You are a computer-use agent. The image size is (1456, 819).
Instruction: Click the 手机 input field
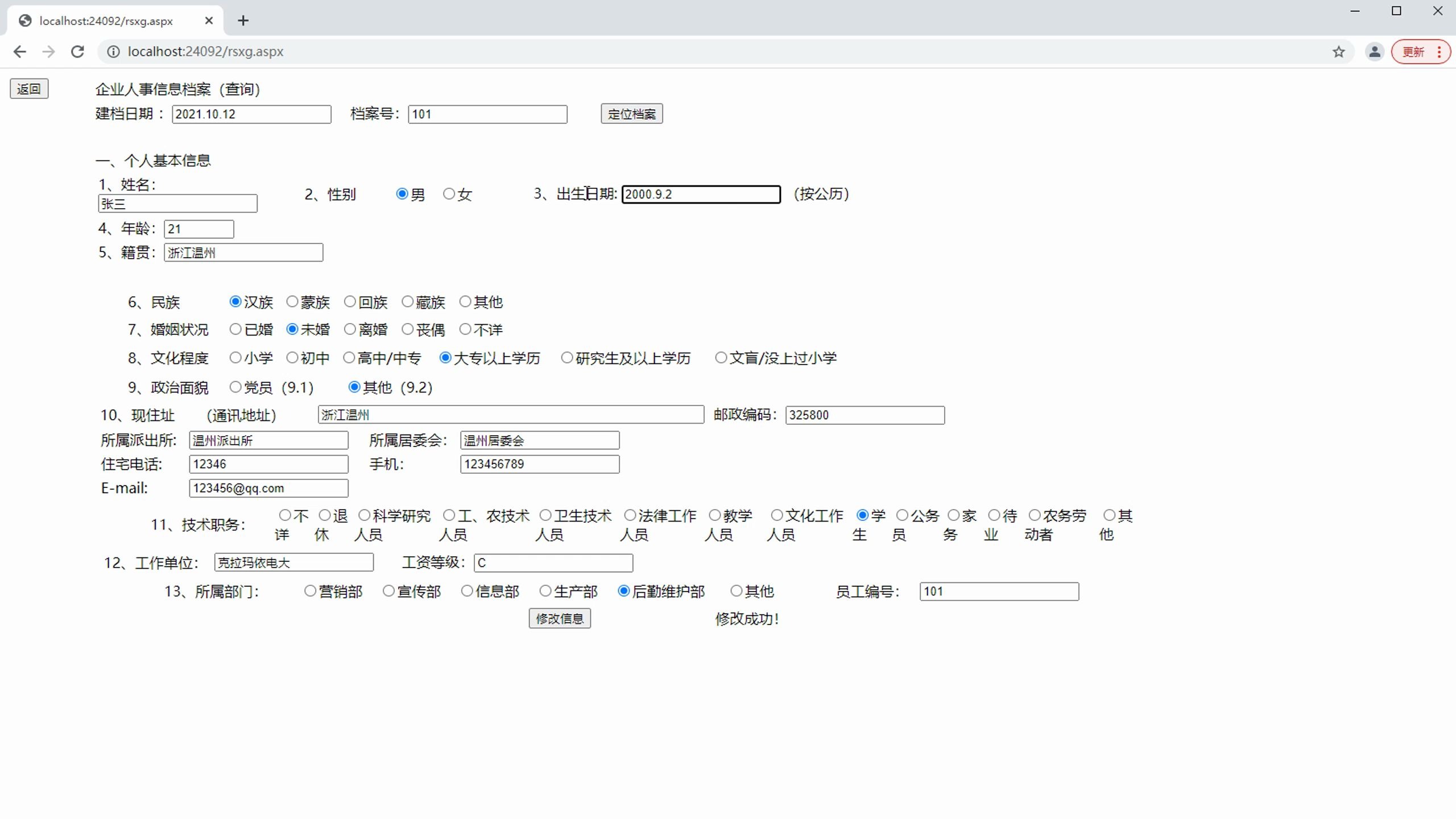540,464
